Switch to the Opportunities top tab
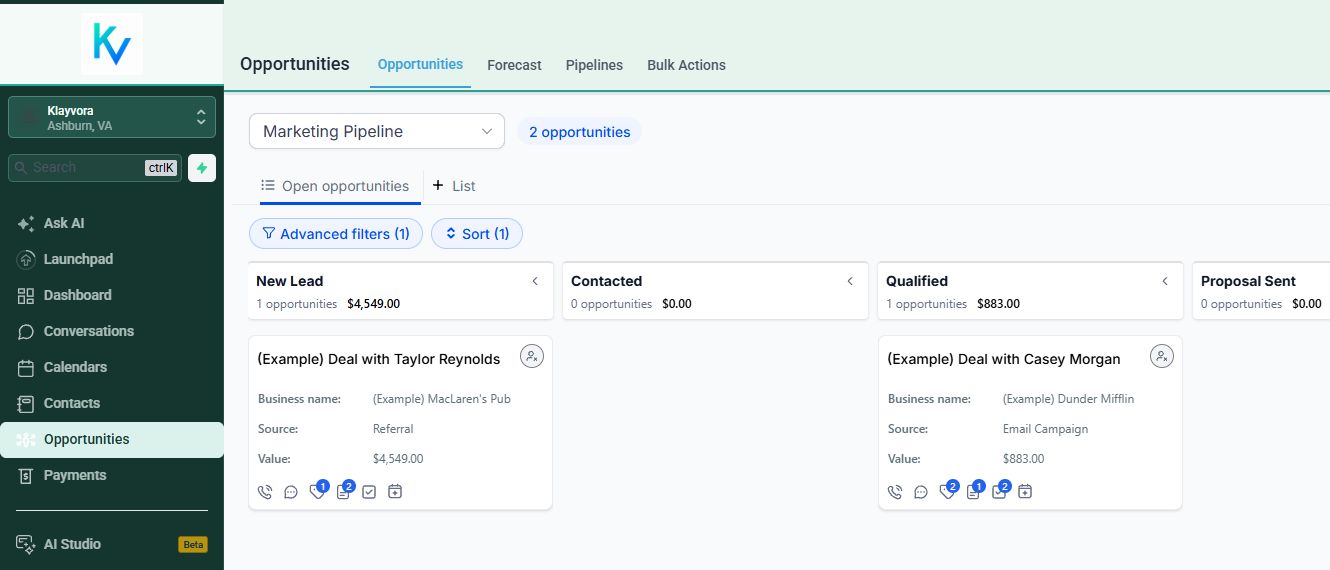Screen dimensions: 1330x570 pos(420,64)
